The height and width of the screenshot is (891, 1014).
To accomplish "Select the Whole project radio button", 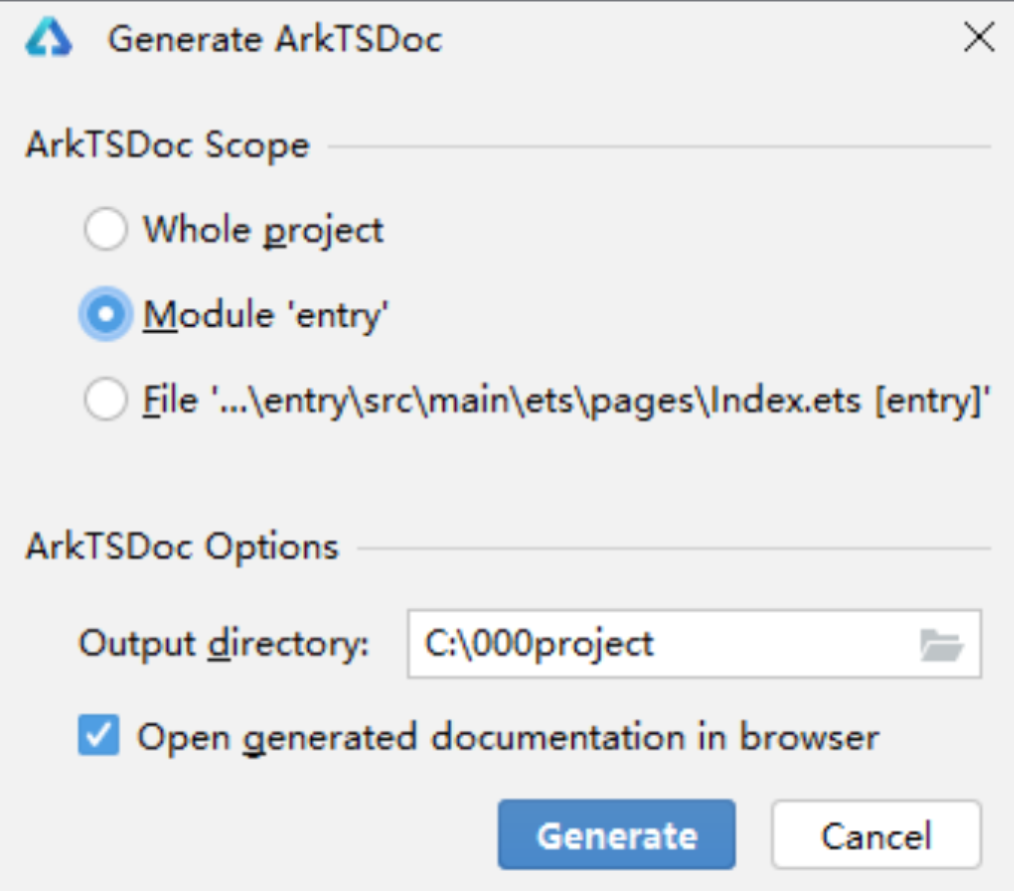I will tap(105, 230).
